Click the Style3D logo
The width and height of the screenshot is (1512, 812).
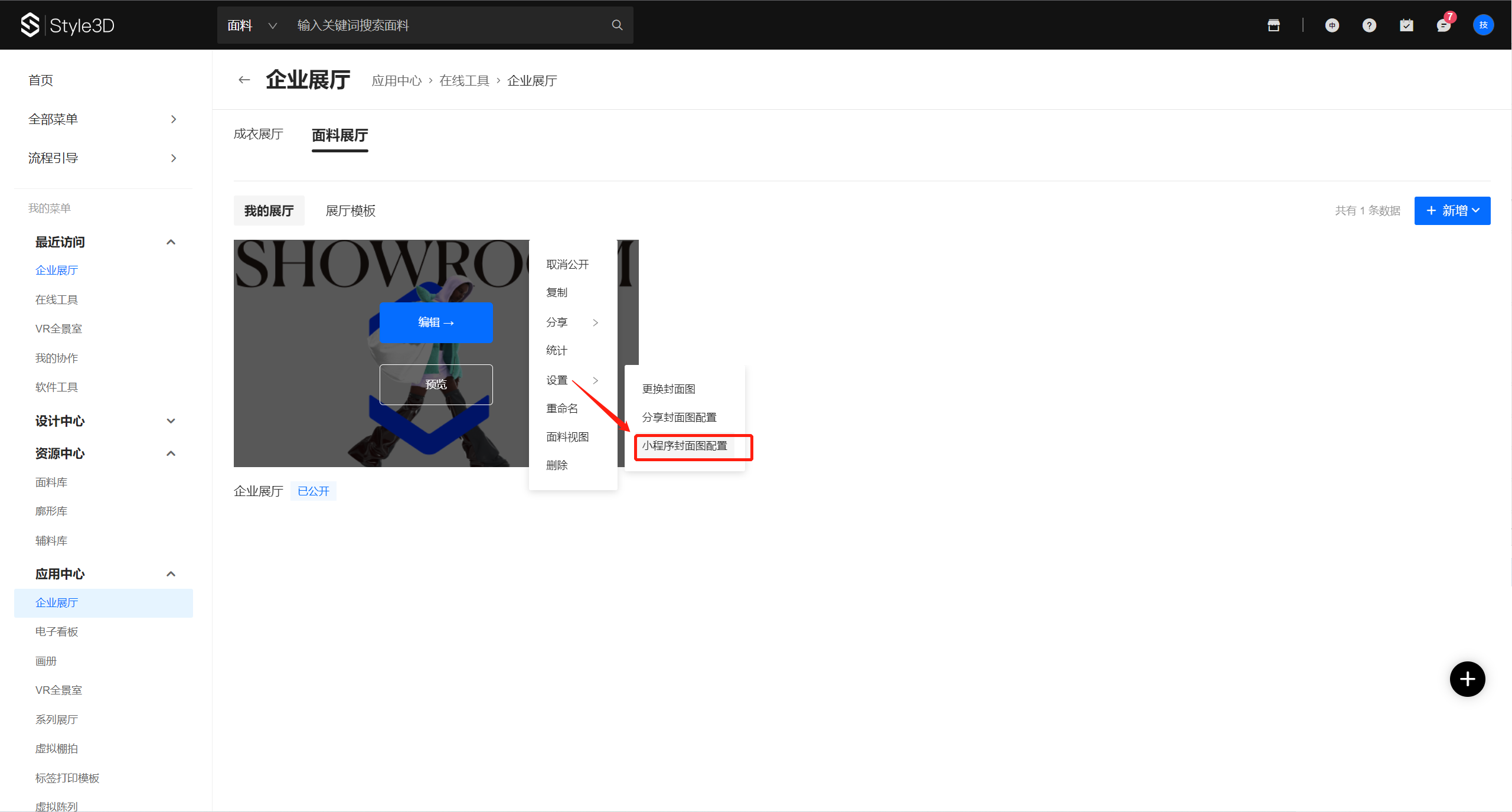(67, 25)
